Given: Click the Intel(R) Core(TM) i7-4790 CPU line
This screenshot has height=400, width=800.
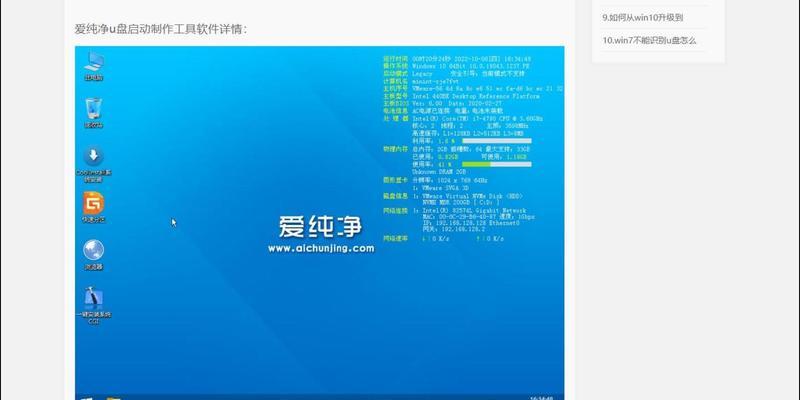Looking at the screenshot, I should click(x=477, y=118).
